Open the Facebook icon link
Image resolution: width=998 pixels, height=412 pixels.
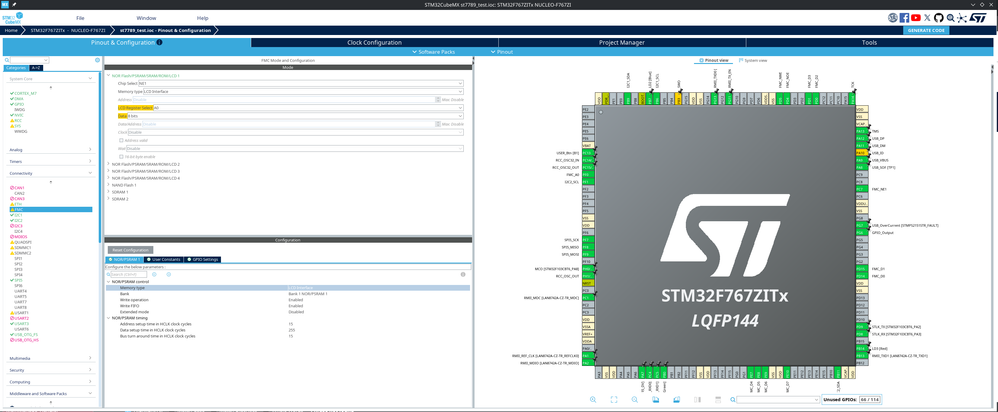tap(904, 17)
